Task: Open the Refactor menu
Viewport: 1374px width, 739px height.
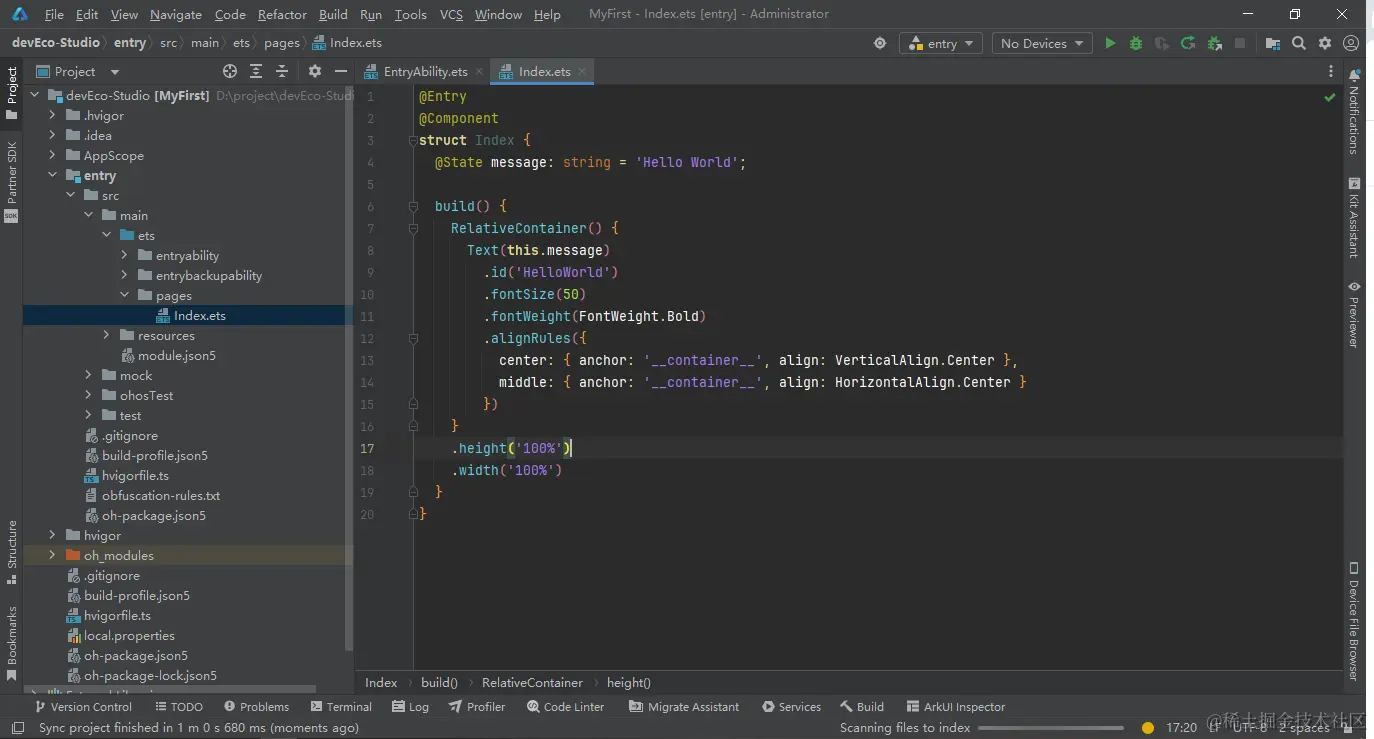Action: pyautogui.click(x=282, y=14)
